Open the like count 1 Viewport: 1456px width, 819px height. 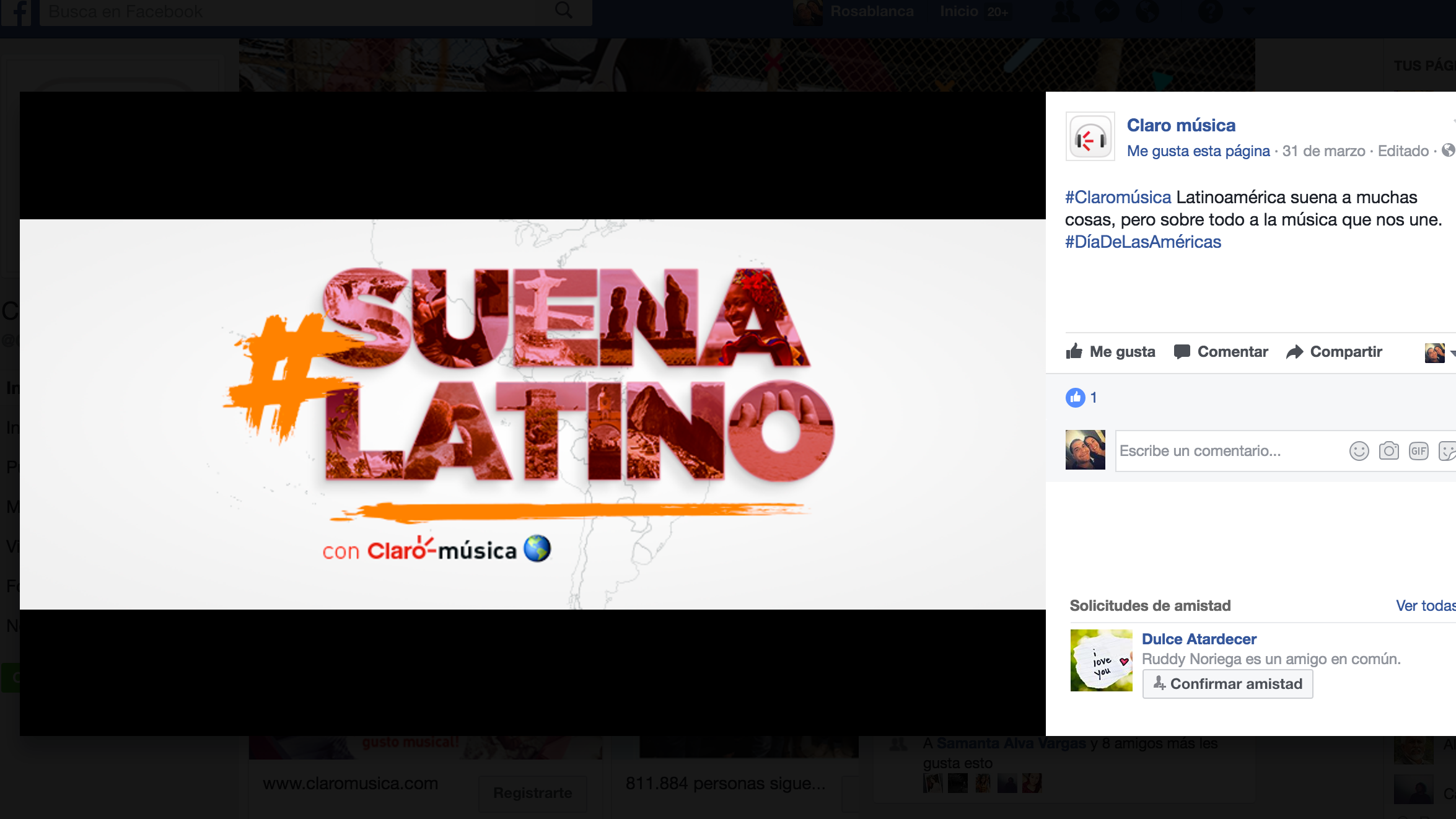click(1094, 398)
